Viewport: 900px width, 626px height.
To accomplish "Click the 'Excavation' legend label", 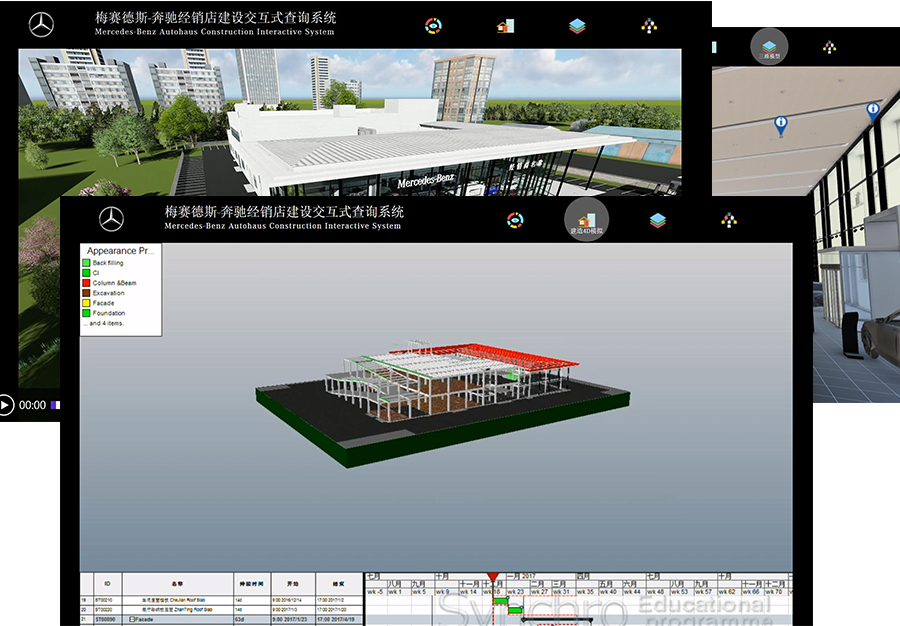I will 108,293.
